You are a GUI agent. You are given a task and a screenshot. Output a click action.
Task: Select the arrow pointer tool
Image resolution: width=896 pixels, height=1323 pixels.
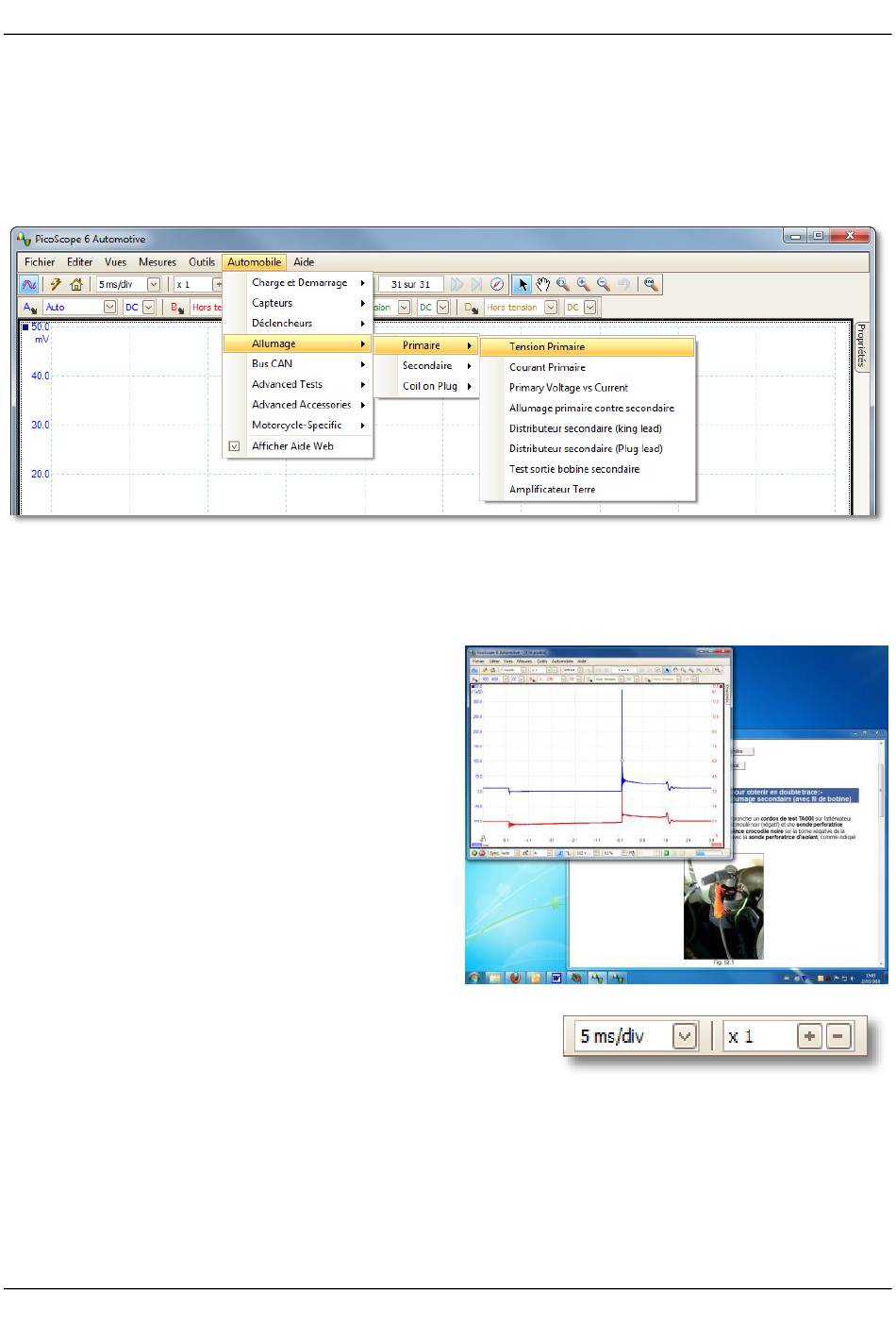[523, 284]
